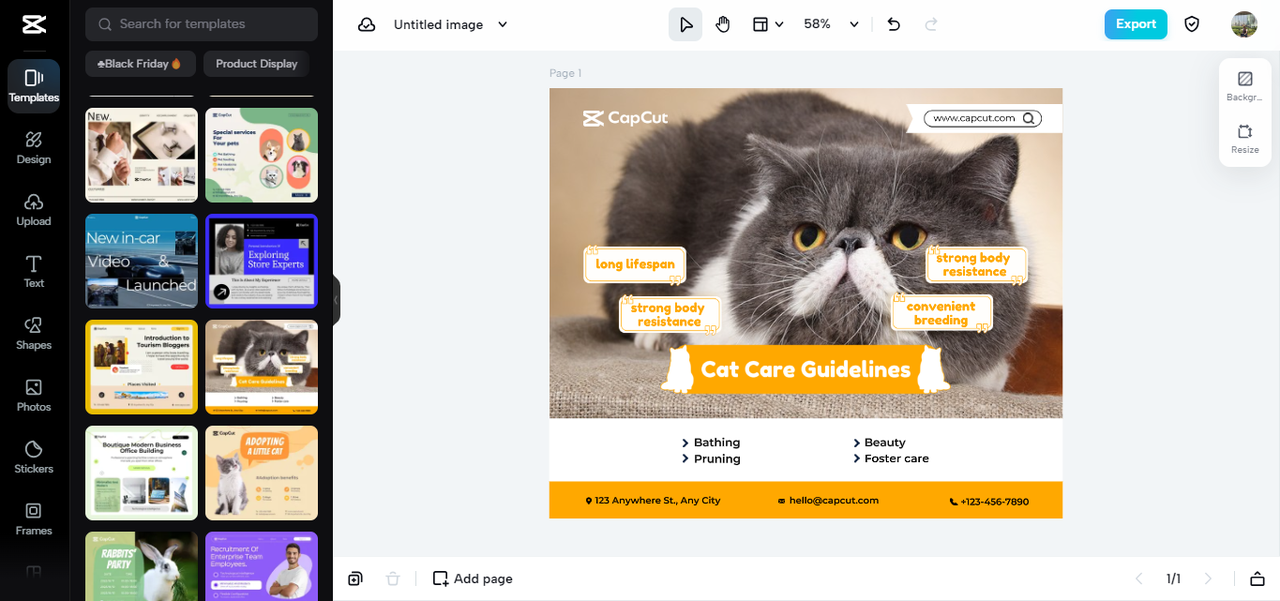This screenshot has width=1280, height=601.
Task: Choose the Exploring Store Experts template
Action: point(262,260)
